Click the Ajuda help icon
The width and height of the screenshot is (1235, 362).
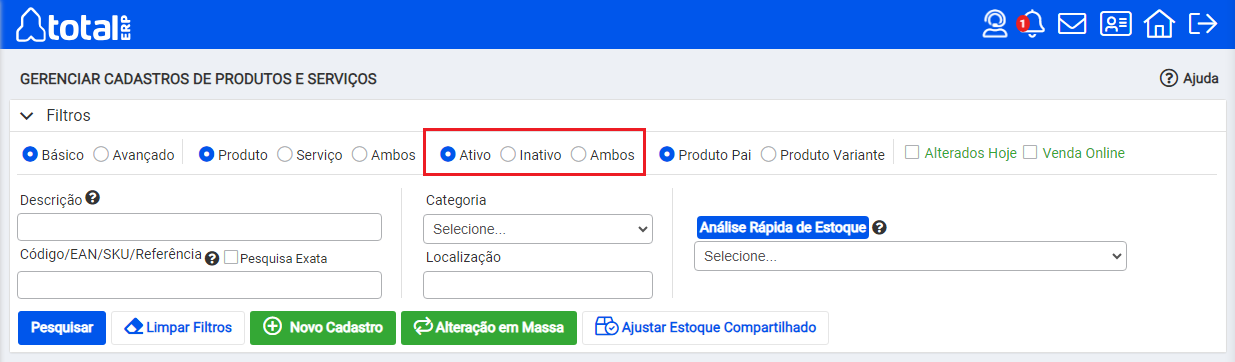[1168, 78]
